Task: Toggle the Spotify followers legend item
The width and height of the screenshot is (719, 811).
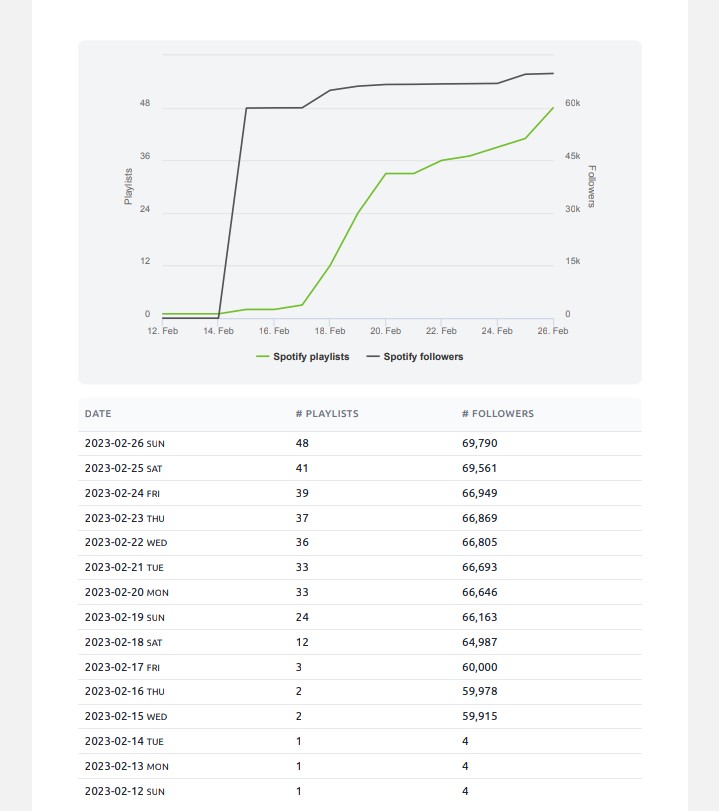Action: coord(415,356)
